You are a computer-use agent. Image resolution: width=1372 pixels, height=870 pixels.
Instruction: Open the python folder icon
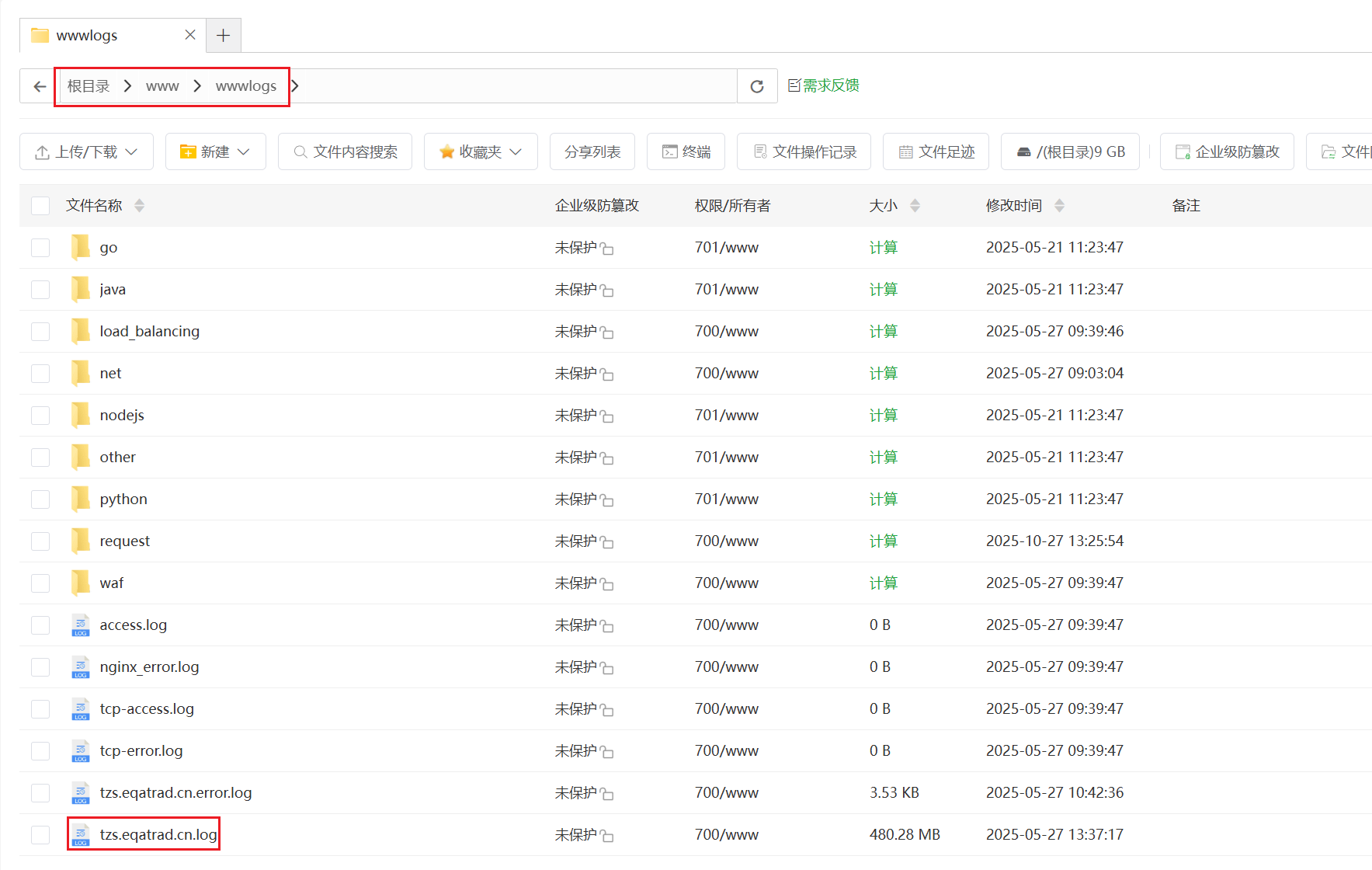80,499
